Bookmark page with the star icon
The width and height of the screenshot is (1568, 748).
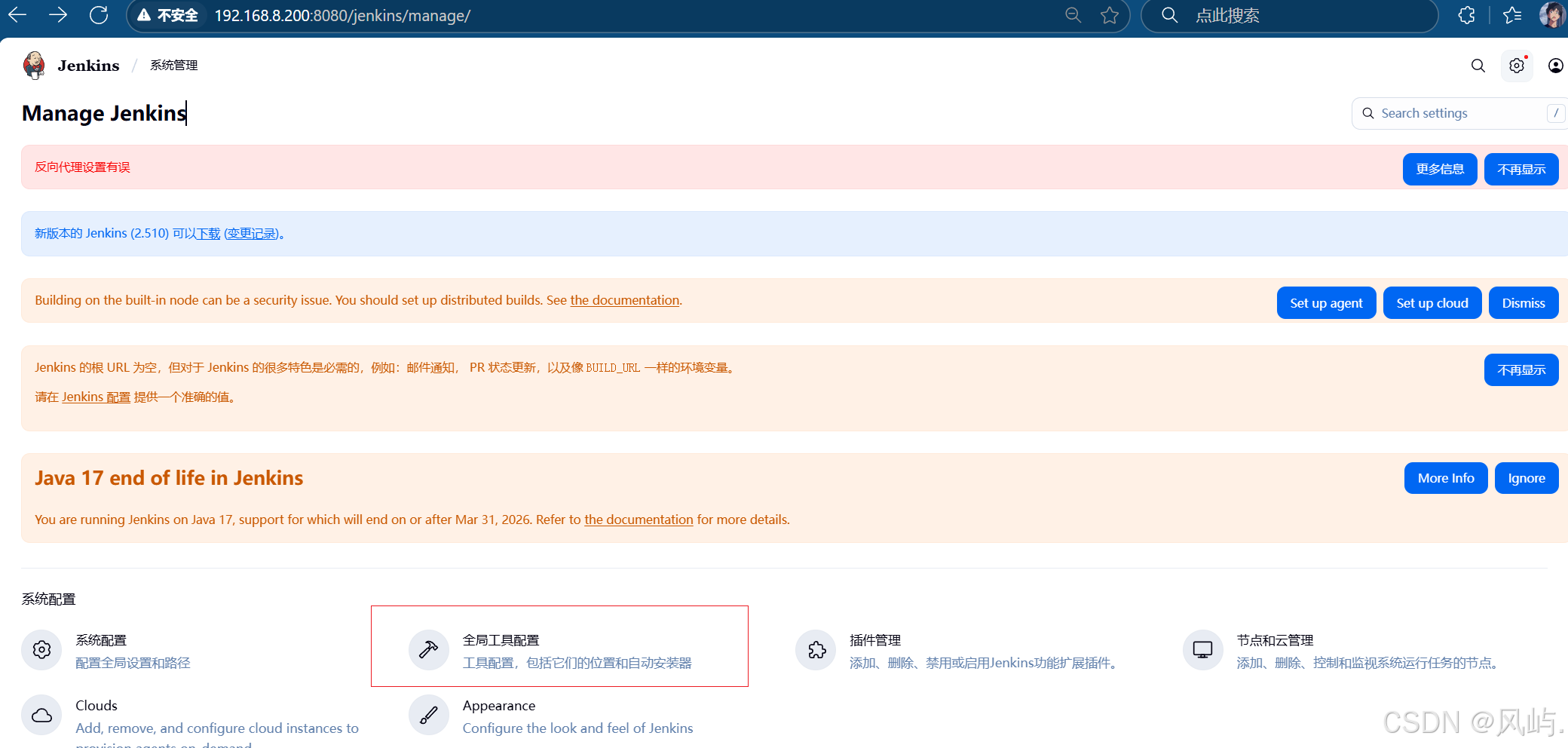pyautogui.click(x=1110, y=15)
